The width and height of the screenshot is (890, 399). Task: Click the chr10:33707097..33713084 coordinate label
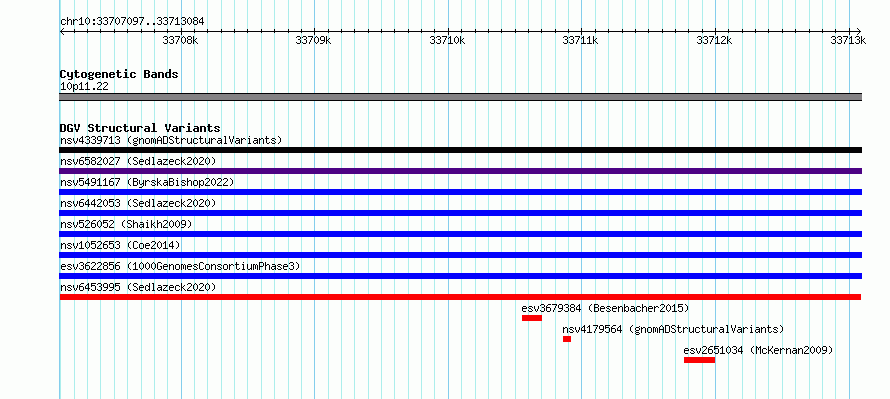[132, 22]
